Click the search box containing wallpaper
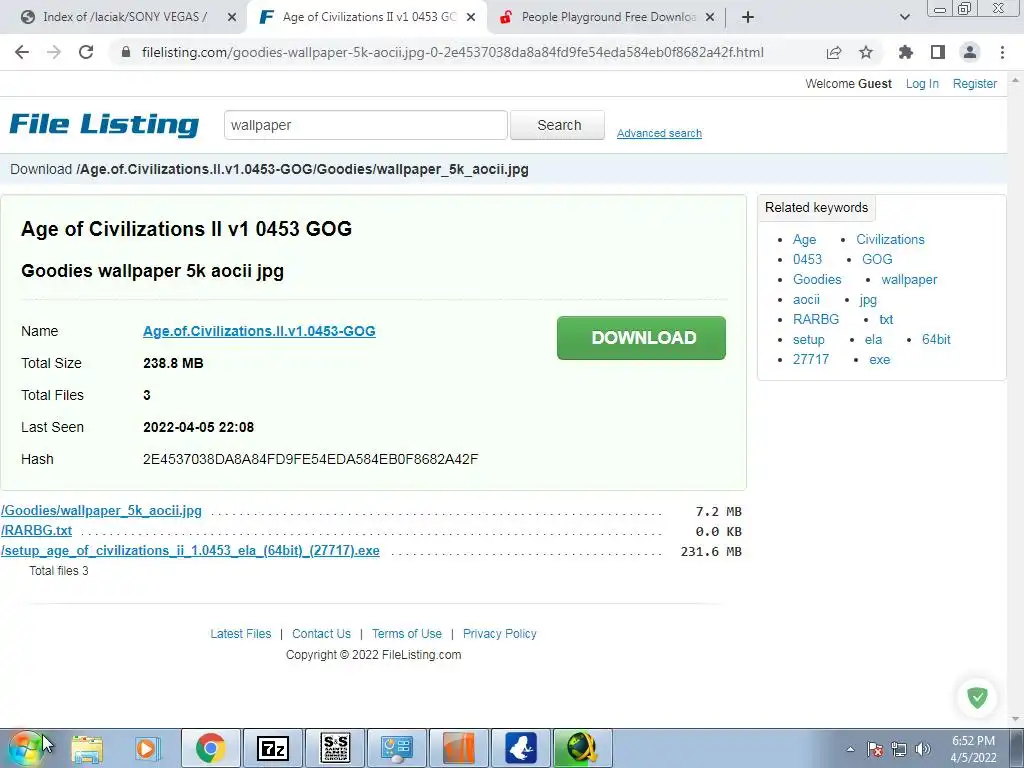1024x768 pixels. pyautogui.click(x=366, y=125)
